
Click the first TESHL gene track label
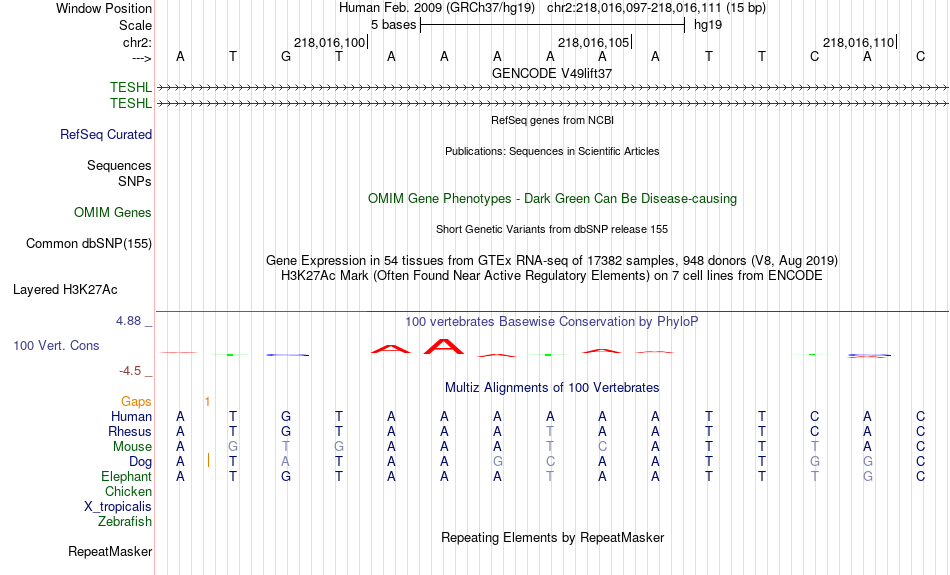click(x=131, y=87)
